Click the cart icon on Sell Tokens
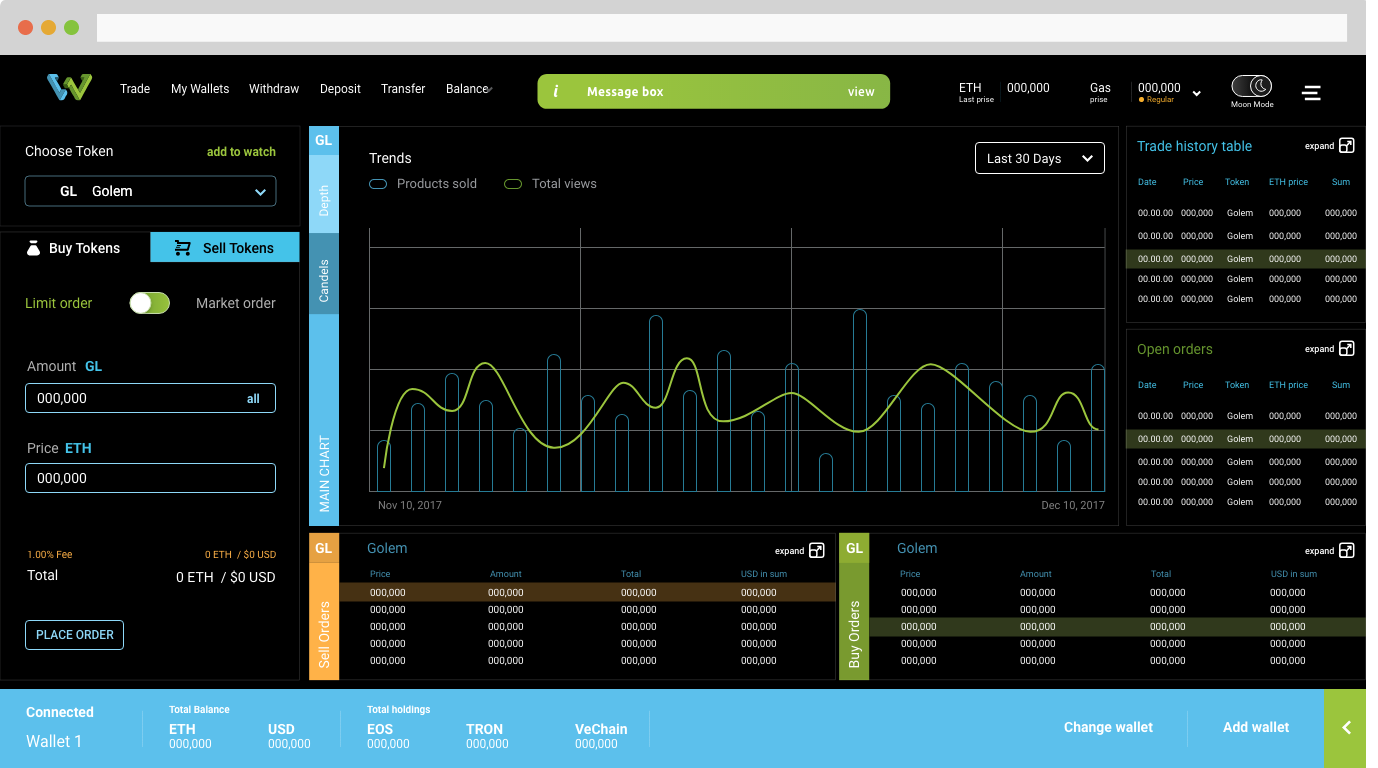Viewport: 1378px width, 768px height. click(183, 248)
